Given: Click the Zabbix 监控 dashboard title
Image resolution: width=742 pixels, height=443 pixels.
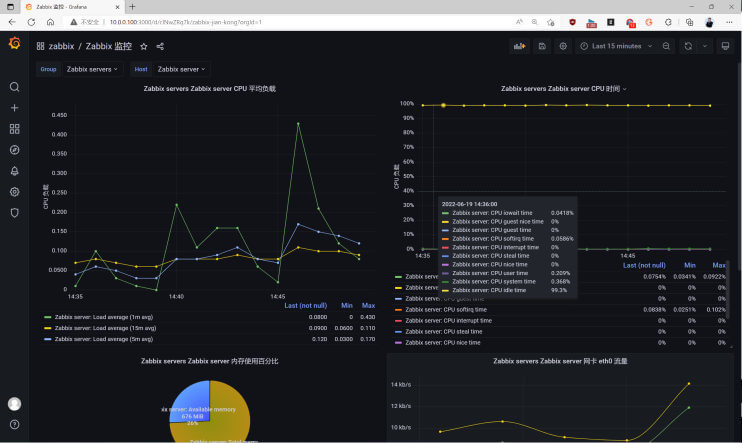Looking at the screenshot, I should 109,46.
